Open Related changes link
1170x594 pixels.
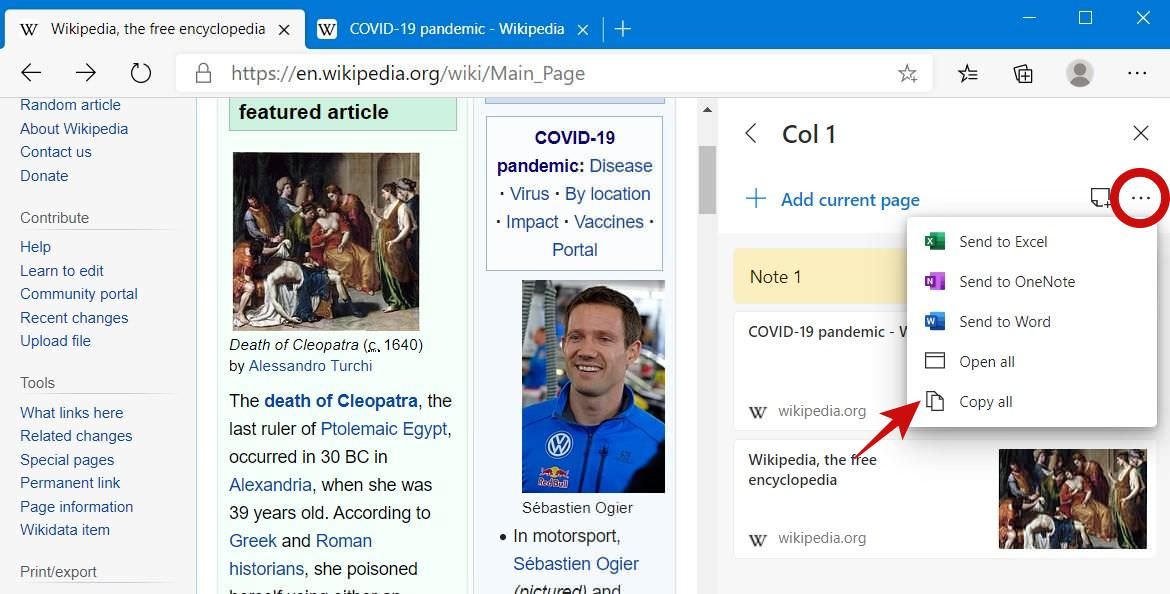click(x=76, y=435)
